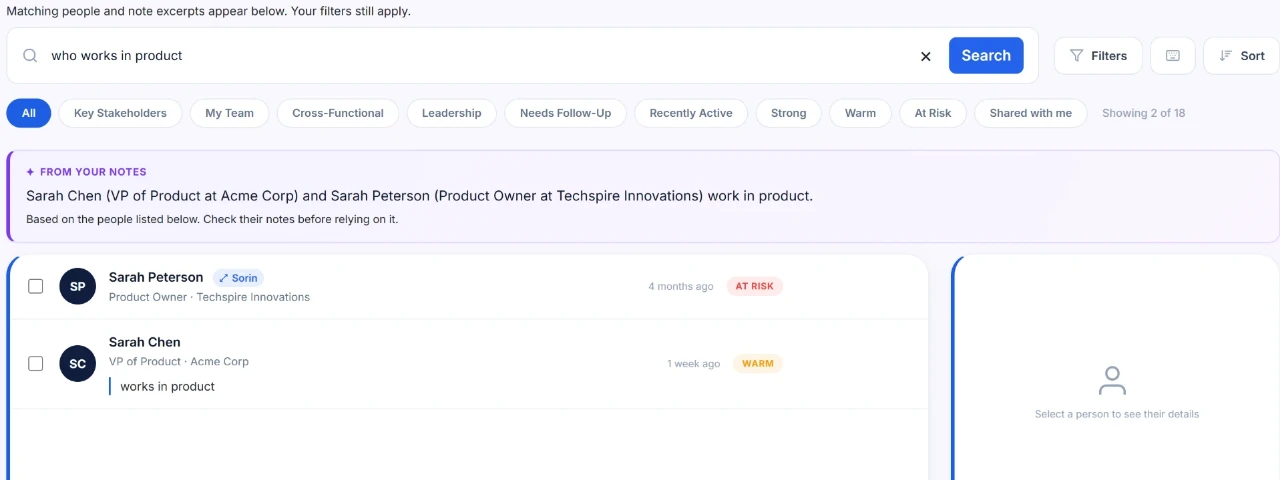The height and width of the screenshot is (480, 1280).
Task: Open the Sort options
Action: (x=1241, y=56)
